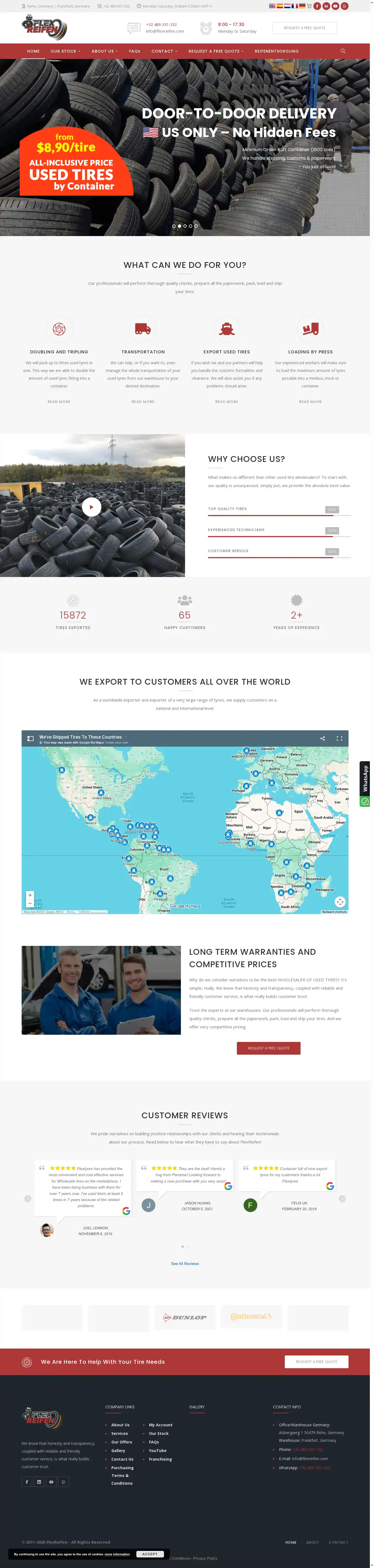Switch to second reviews page dot
Screen dimensions: 374x1568
pos(188,1247)
